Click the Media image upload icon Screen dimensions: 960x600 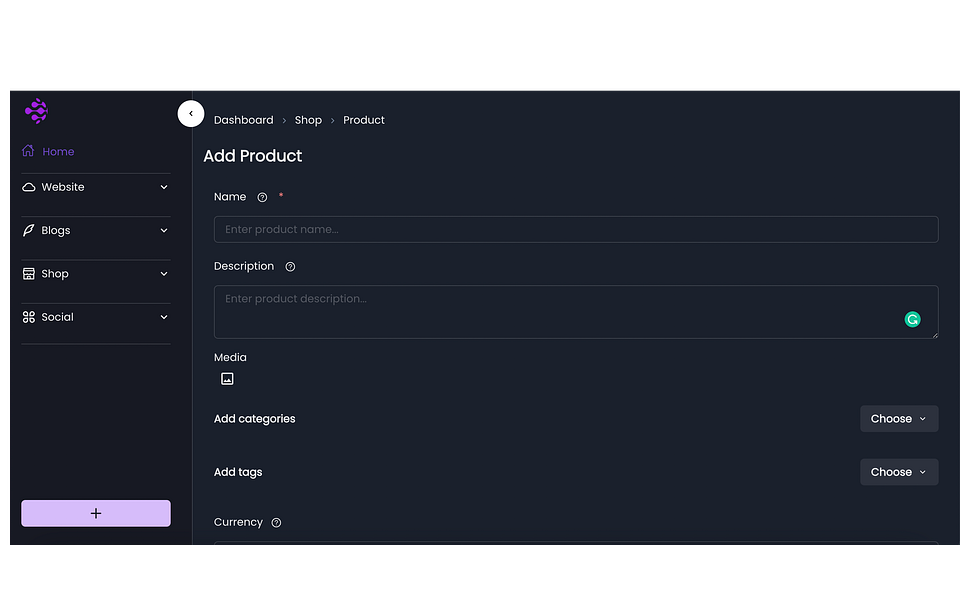coord(227,379)
